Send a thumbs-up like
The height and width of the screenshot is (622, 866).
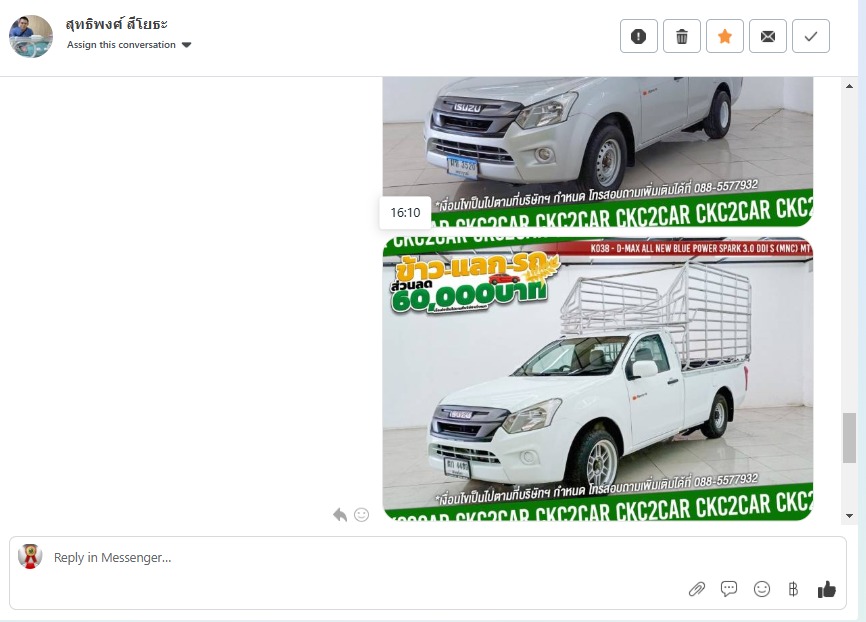[827, 589]
